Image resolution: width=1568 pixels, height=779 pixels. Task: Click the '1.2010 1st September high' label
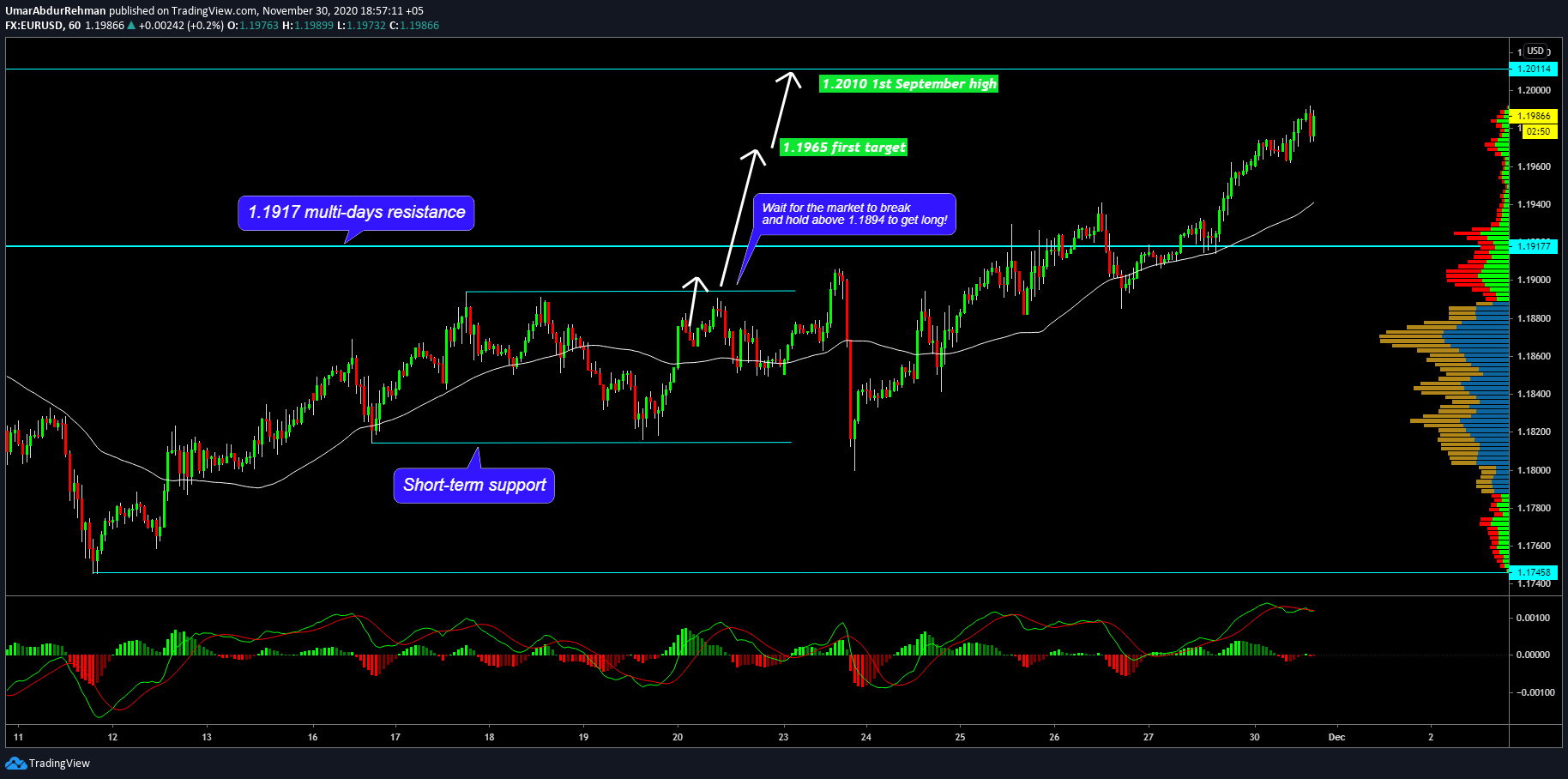[909, 83]
